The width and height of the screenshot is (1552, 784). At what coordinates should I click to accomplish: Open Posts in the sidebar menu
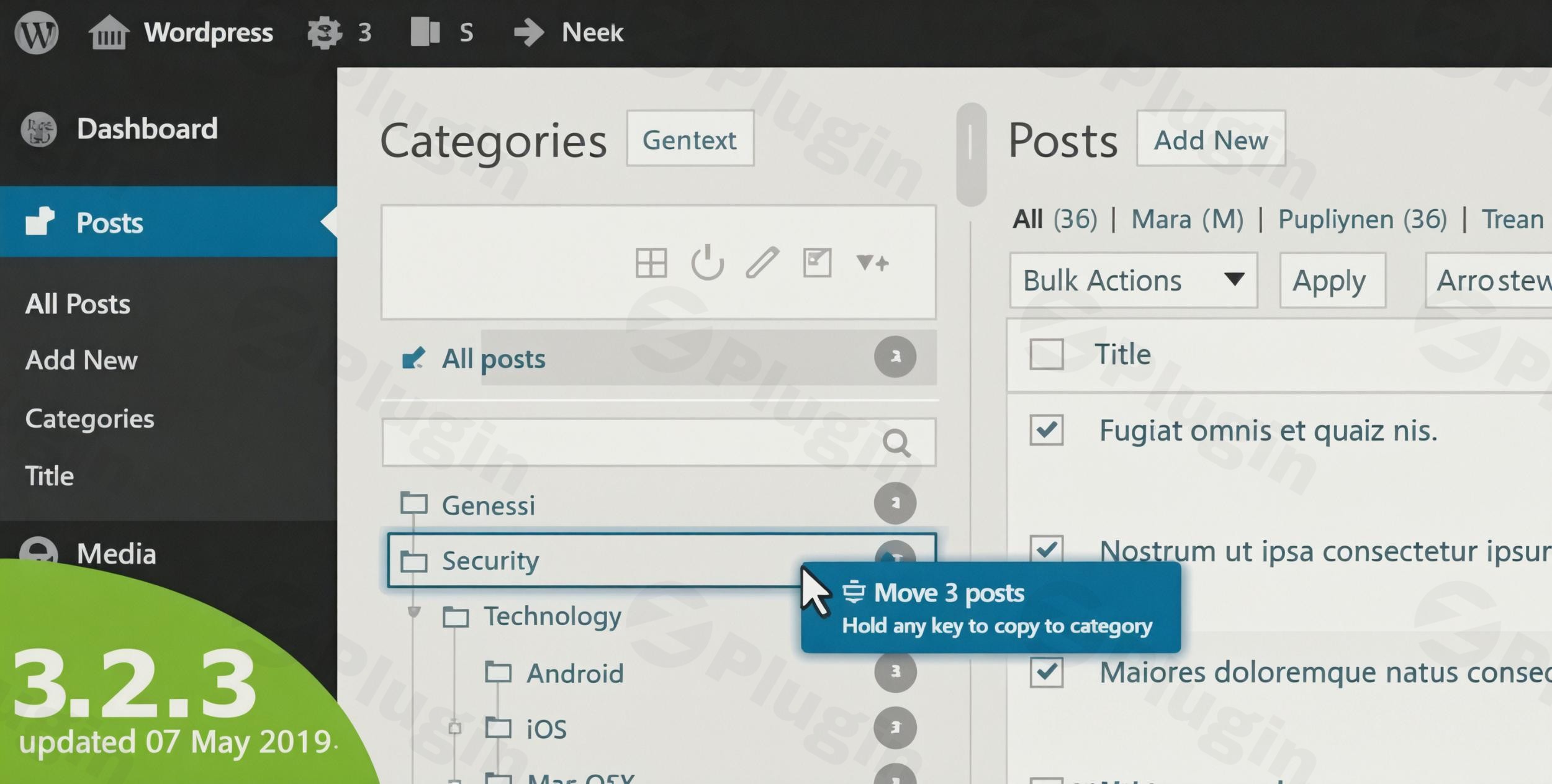tap(168, 222)
